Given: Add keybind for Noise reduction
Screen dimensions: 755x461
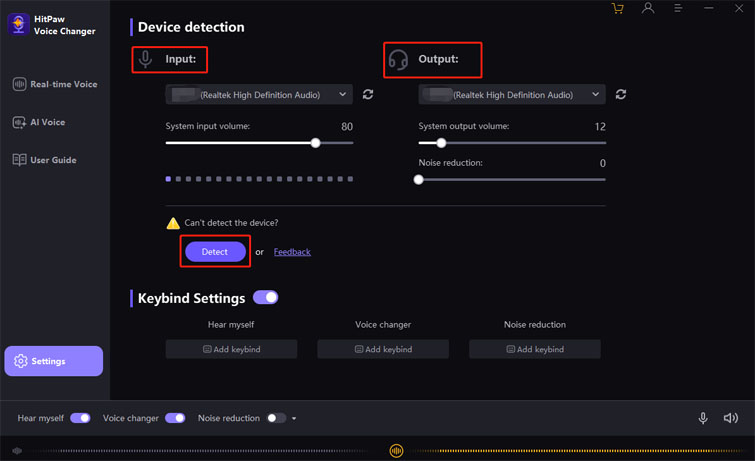Looking at the screenshot, I should (534, 349).
